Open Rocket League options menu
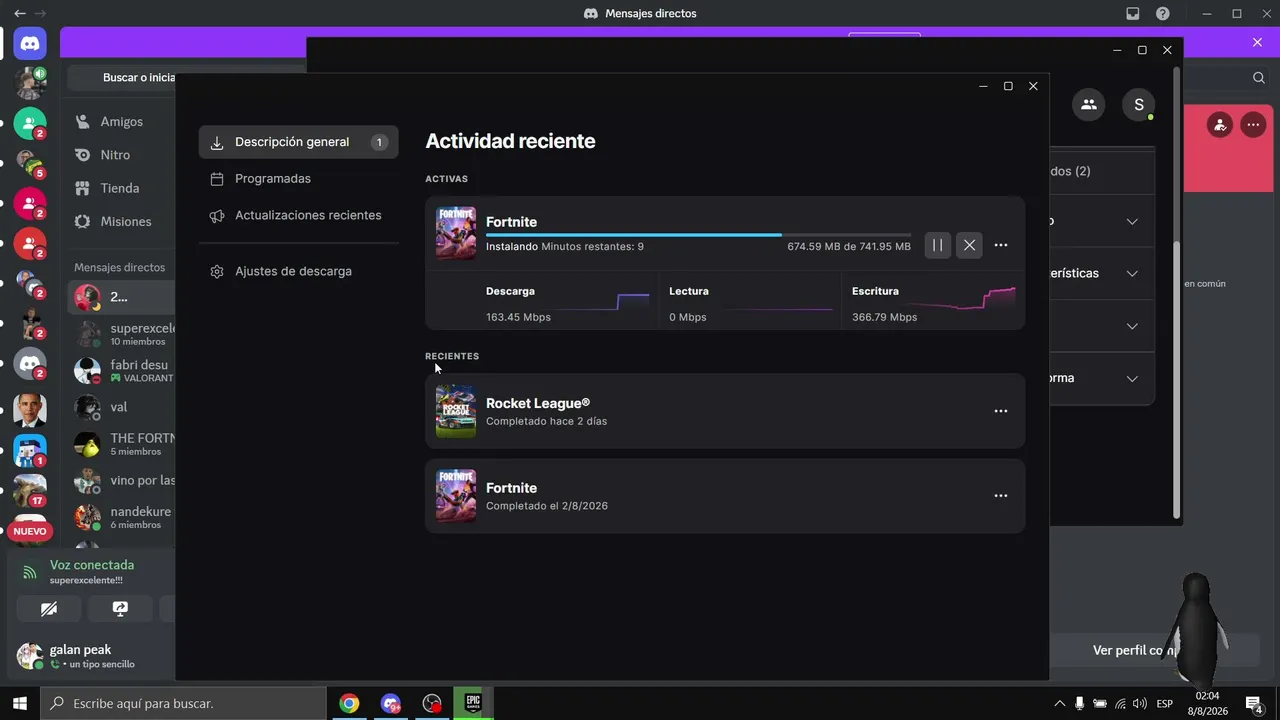This screenshot has height=720, width=1280. click(1001, 411)
